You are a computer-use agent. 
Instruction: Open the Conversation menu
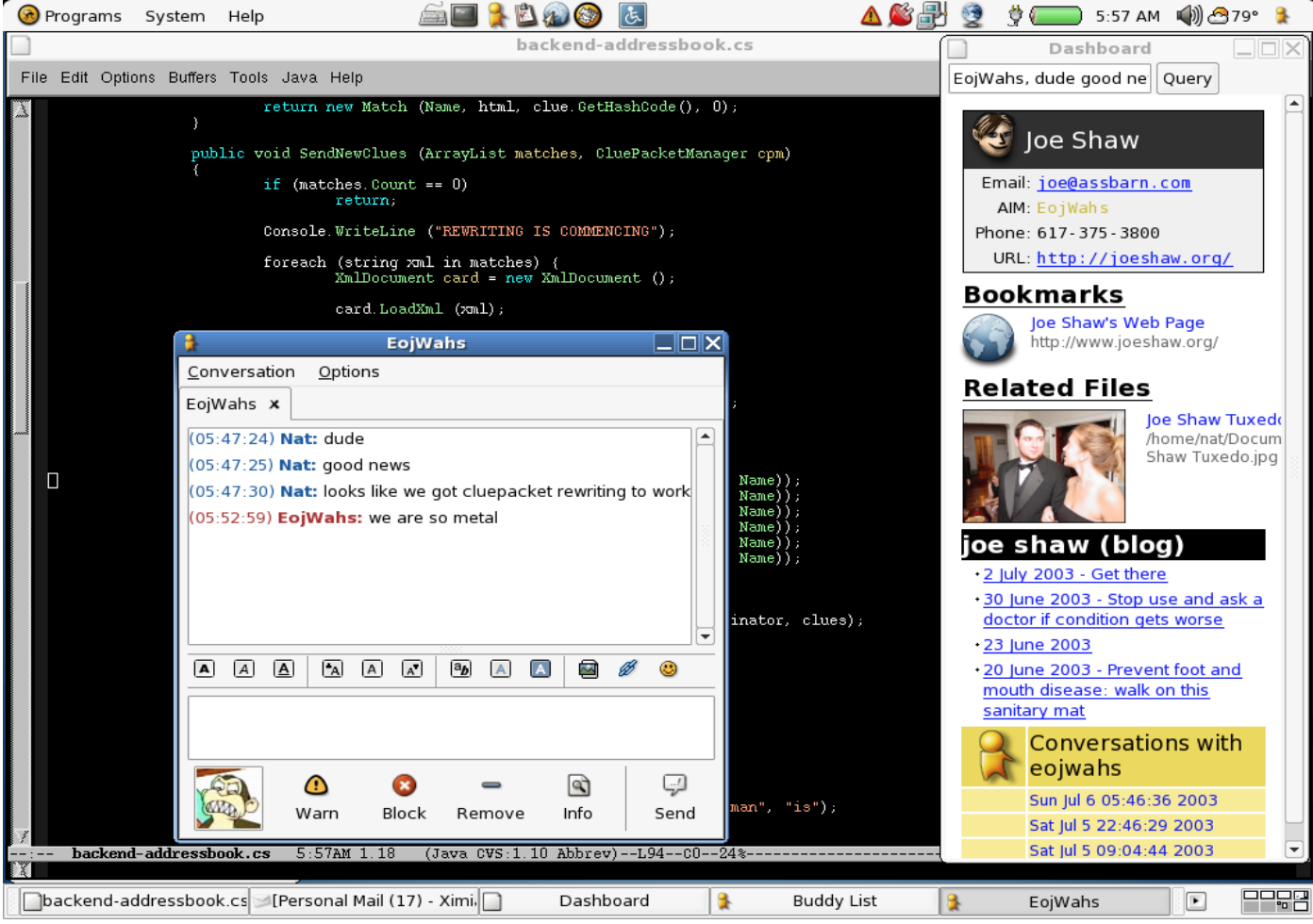click(241, 371)
